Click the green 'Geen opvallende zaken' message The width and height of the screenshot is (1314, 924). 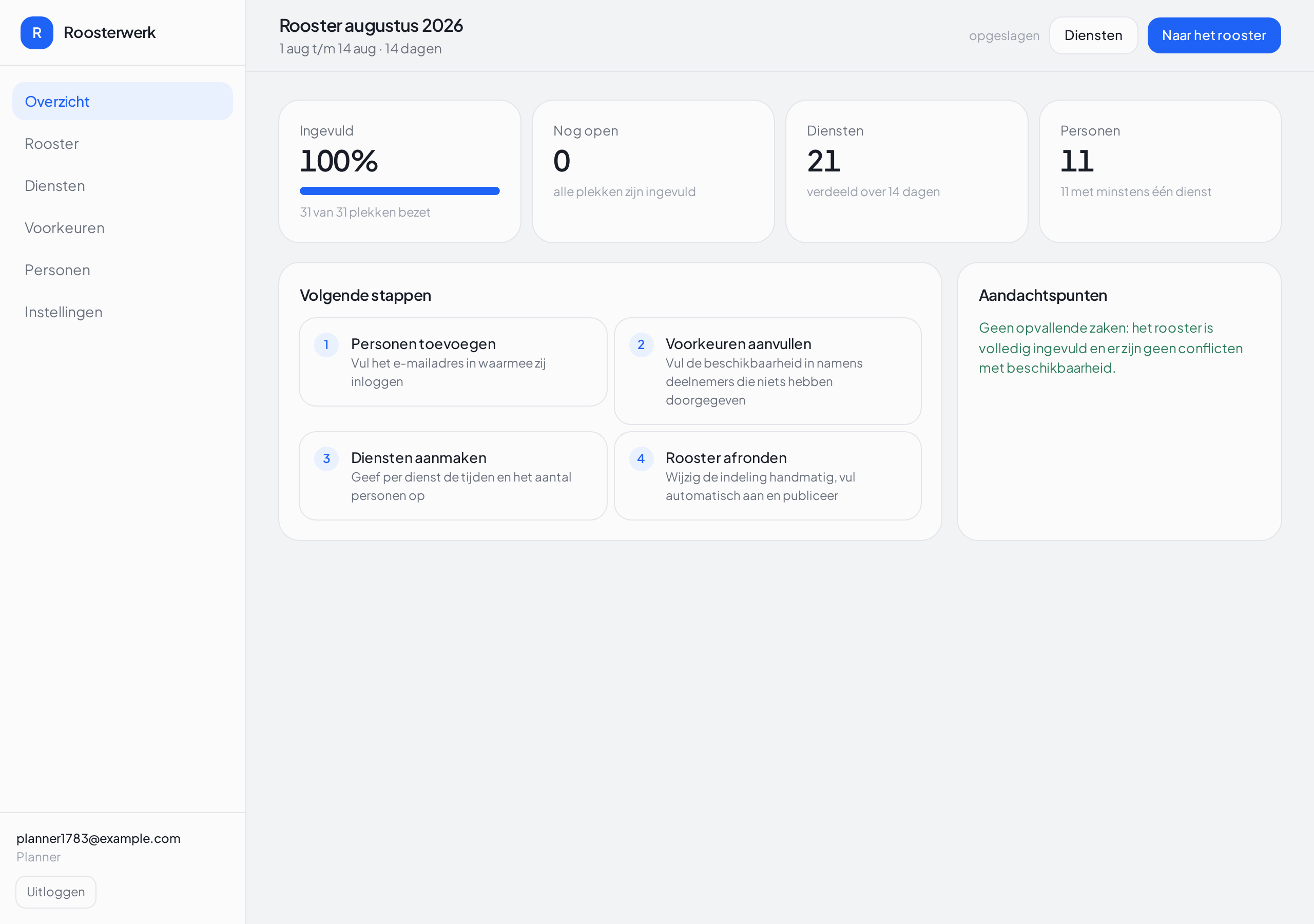tap(1110, 348)
